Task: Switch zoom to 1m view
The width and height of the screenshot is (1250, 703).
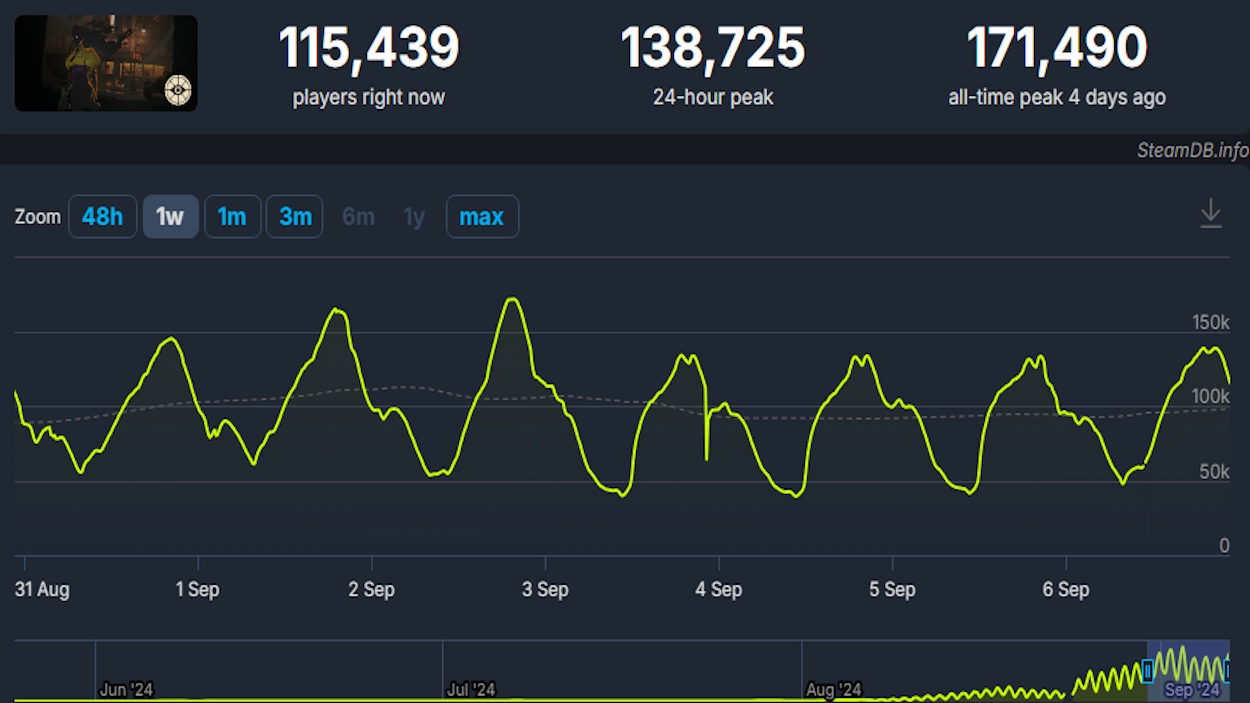Action: coord(232,216)
